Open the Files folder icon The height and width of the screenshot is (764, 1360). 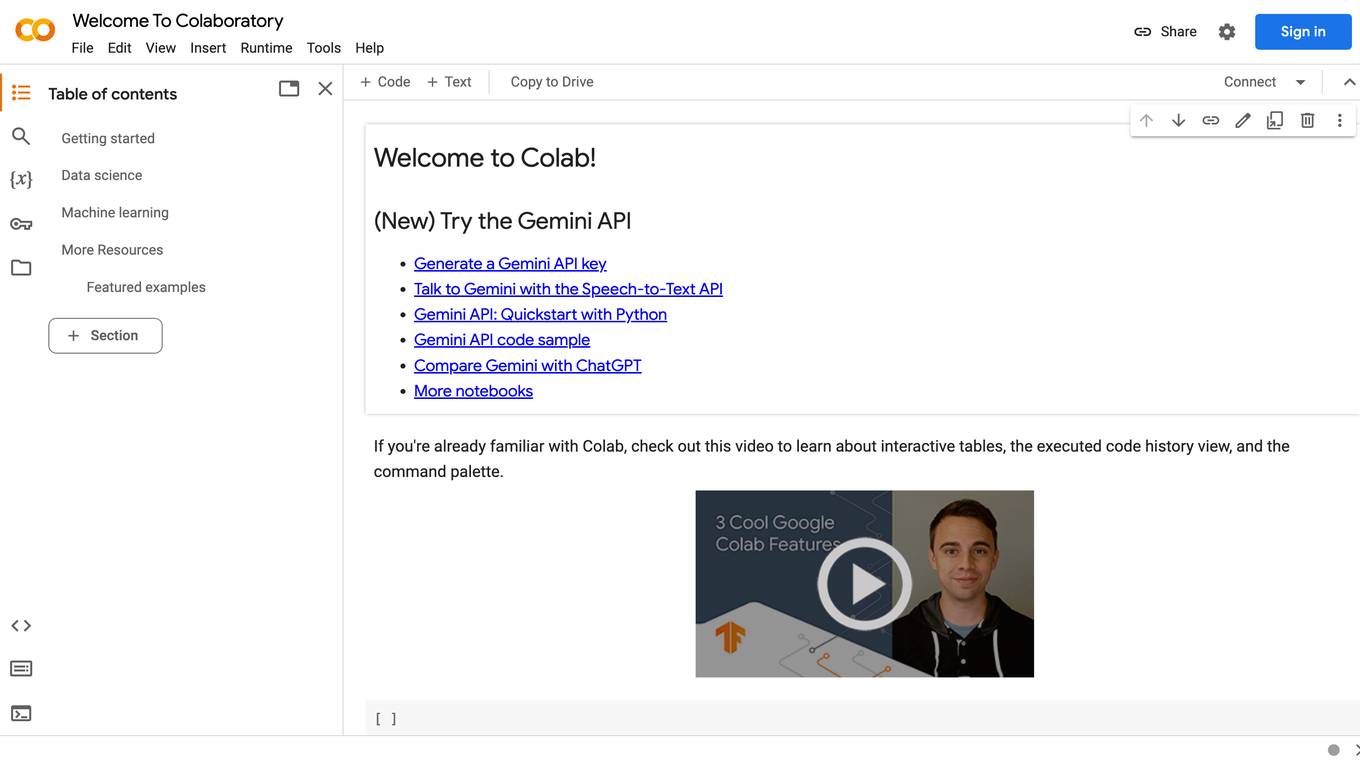pos(21,268)
